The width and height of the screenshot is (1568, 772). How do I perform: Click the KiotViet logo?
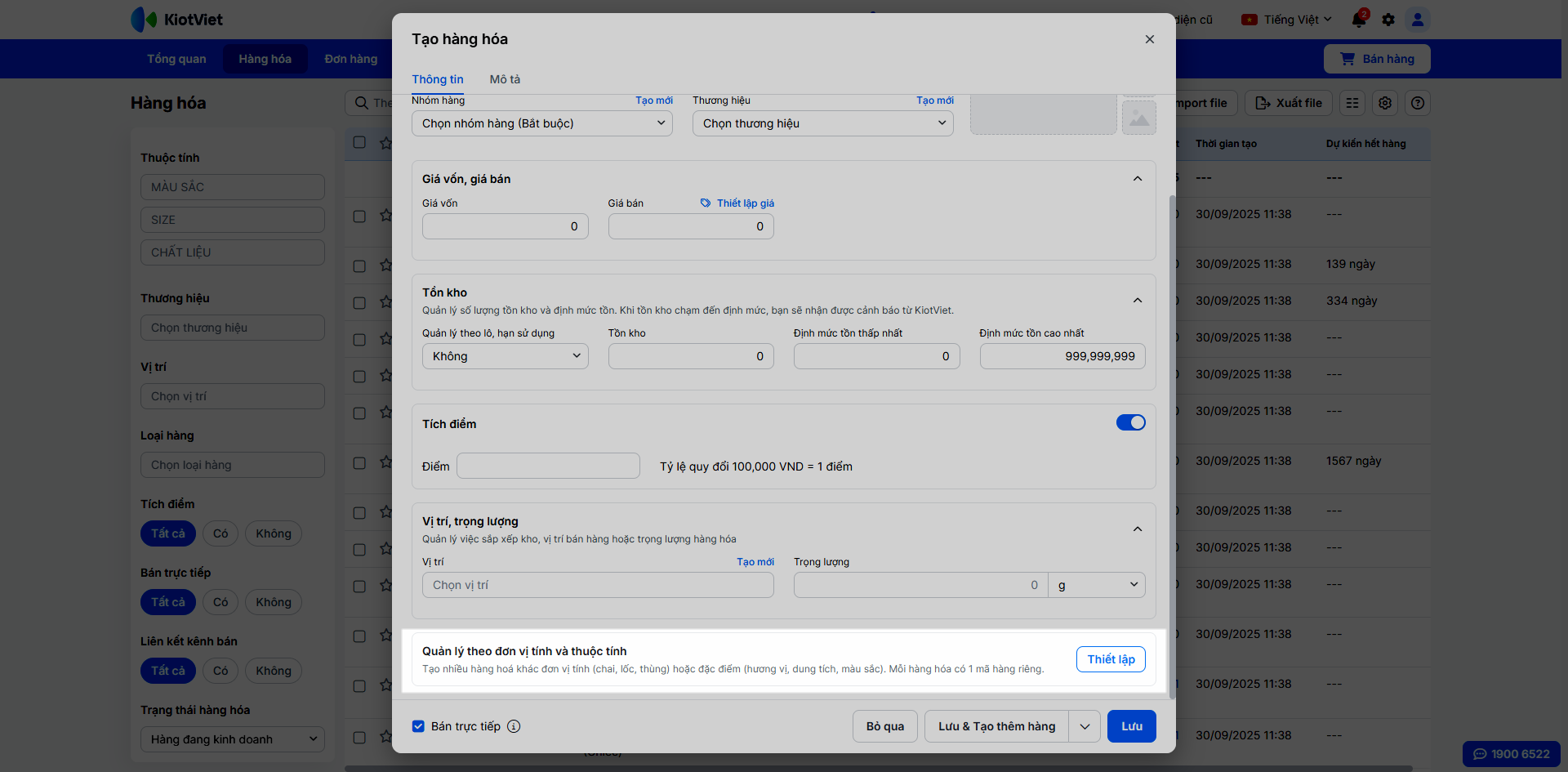click(x=177, y=20)
